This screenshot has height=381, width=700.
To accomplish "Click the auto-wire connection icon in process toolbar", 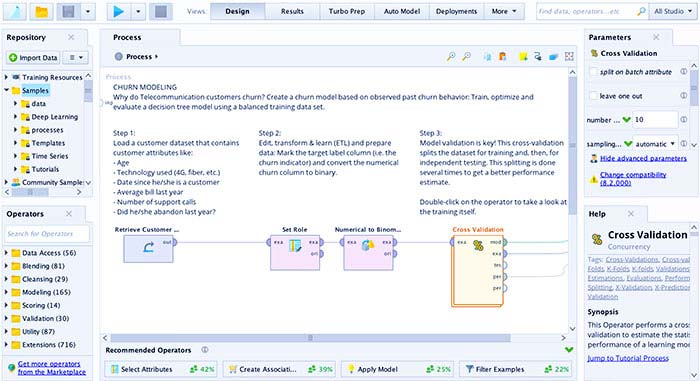I will 538,56.
